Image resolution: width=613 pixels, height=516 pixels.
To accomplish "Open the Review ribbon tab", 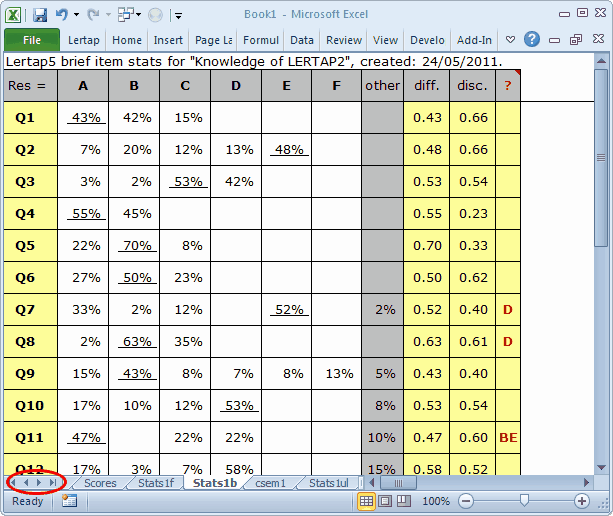I will 343,40.
